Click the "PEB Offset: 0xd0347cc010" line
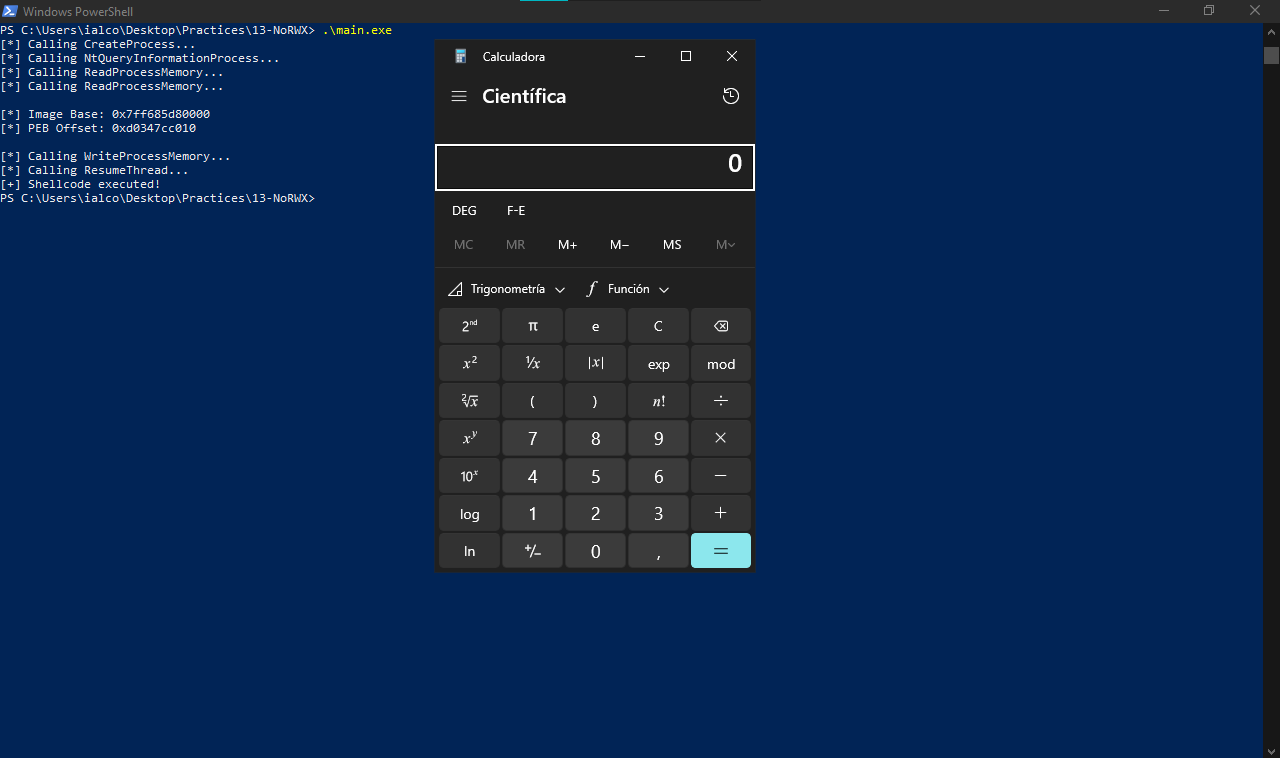1280x758 pixels. pyautogui.click(x=98, y=128)
